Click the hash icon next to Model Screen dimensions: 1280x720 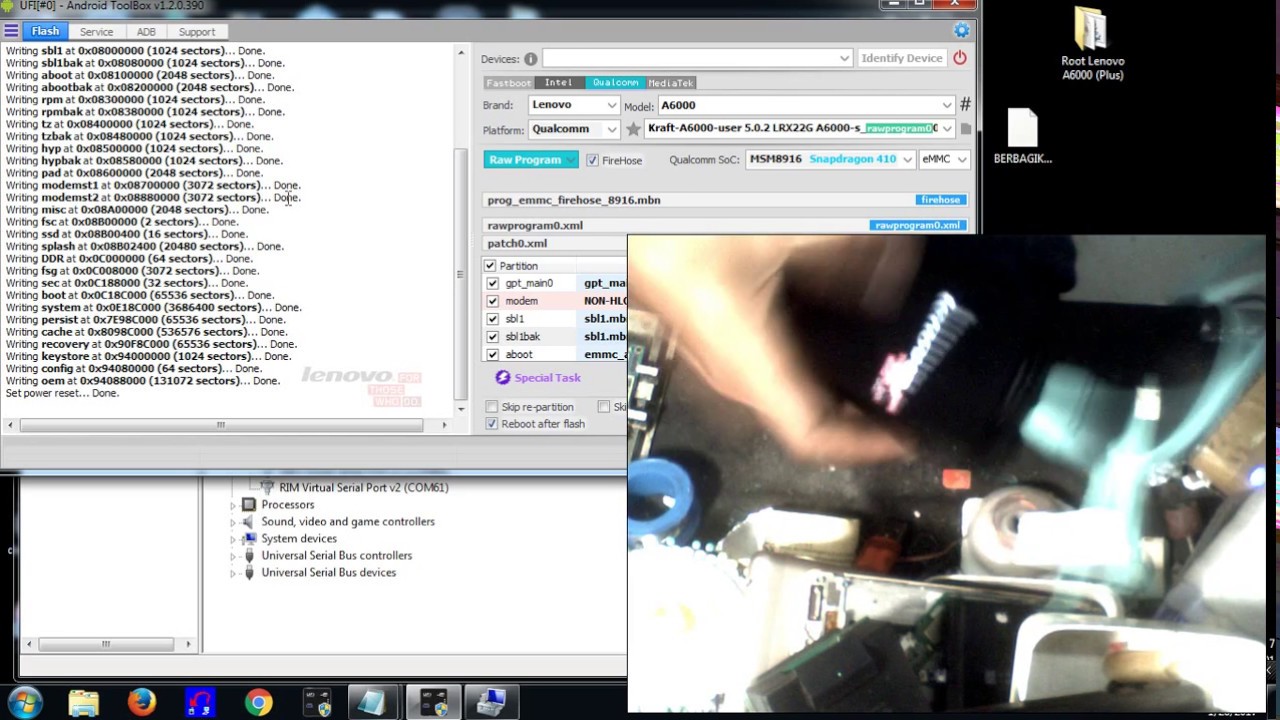click(x=965, y=104)
